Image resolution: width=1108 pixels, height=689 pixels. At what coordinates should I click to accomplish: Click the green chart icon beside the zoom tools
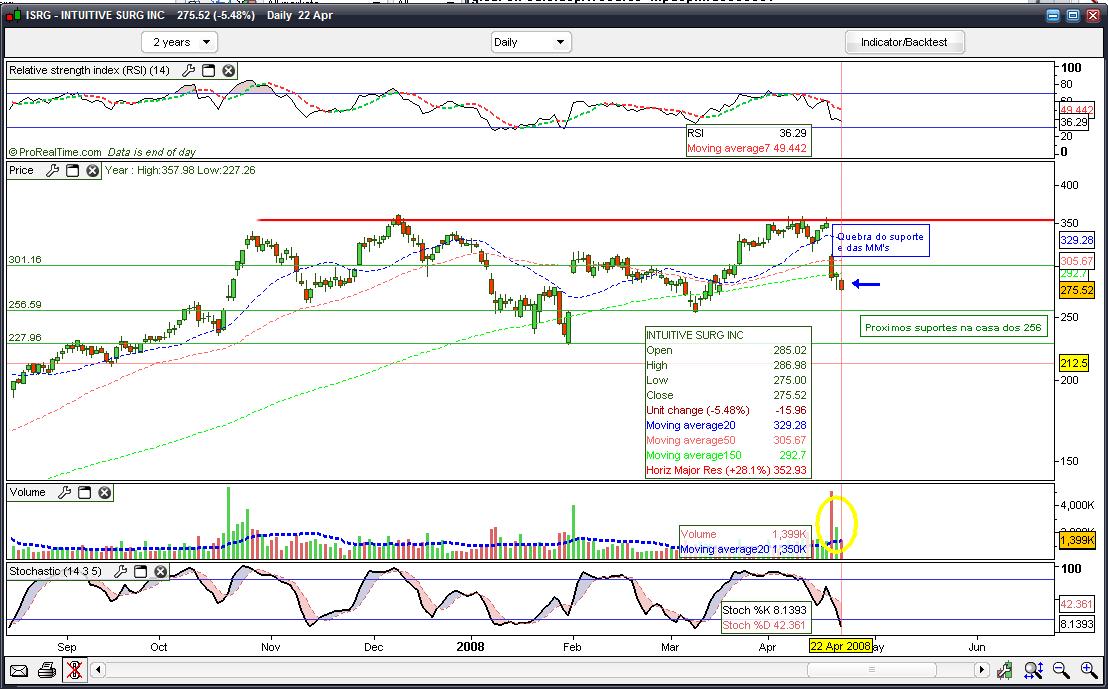coord(1004,669)
